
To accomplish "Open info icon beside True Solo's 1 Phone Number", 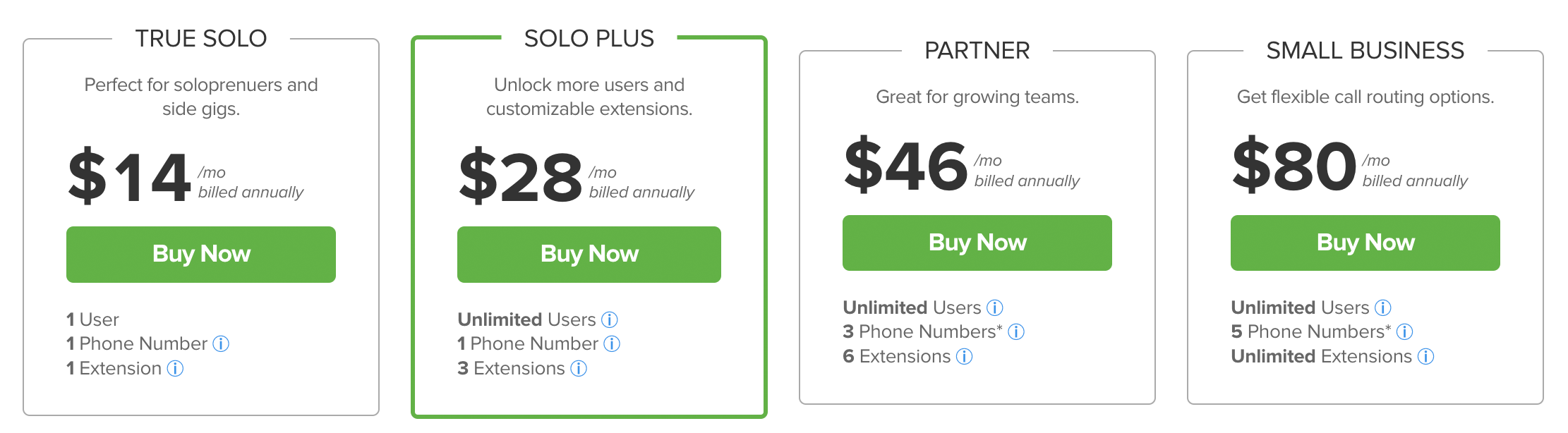I will coord(221,344).
